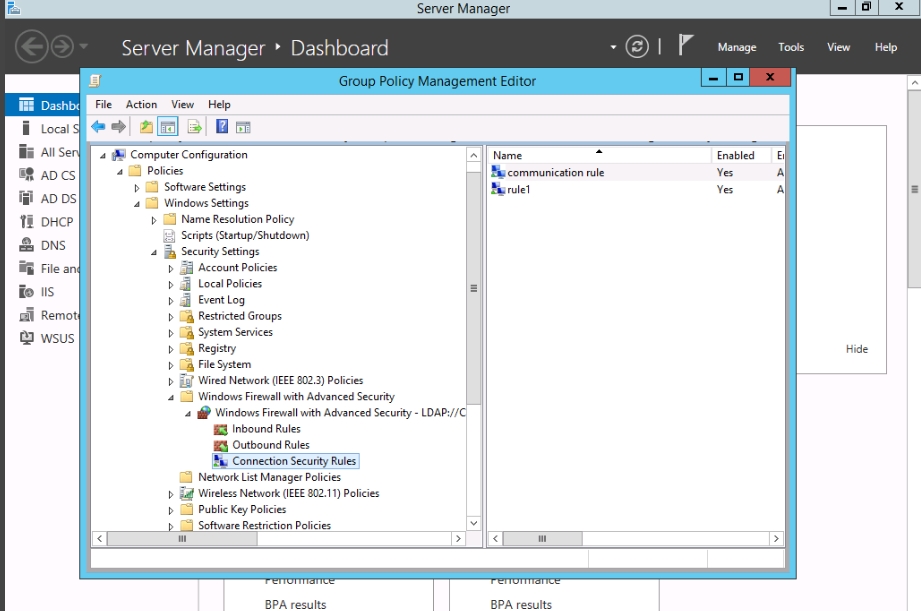Click the Yes value for communication rule
Screen dimensions: 921x611
coord(724,172)
